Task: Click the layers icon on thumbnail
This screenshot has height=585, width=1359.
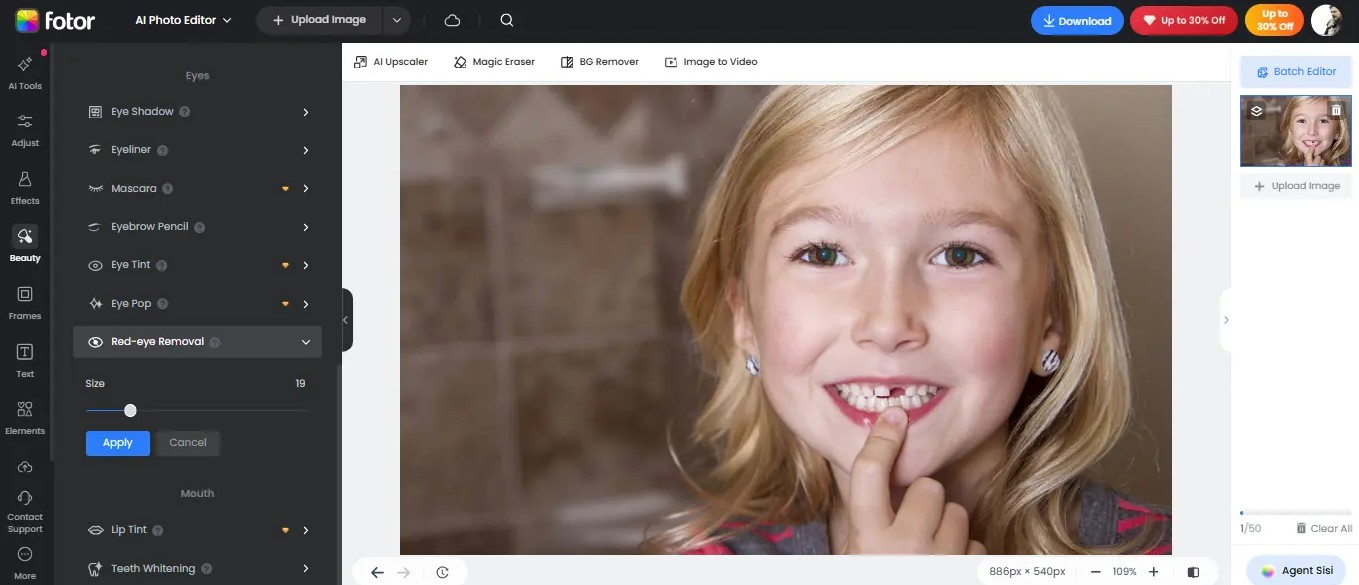Action: pyautogui.click(x=1257, y=110)
